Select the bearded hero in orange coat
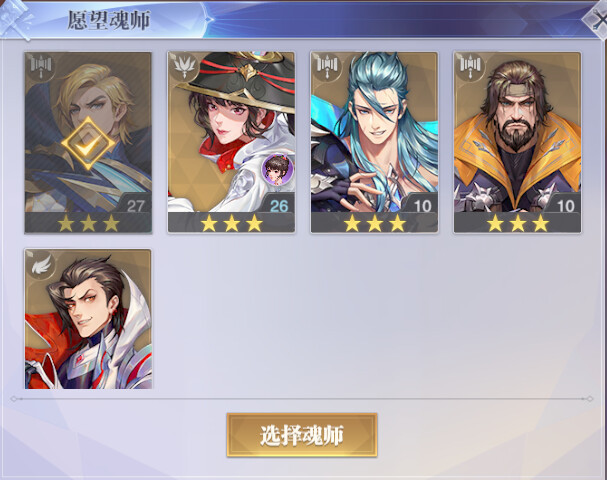 point(518,142)
